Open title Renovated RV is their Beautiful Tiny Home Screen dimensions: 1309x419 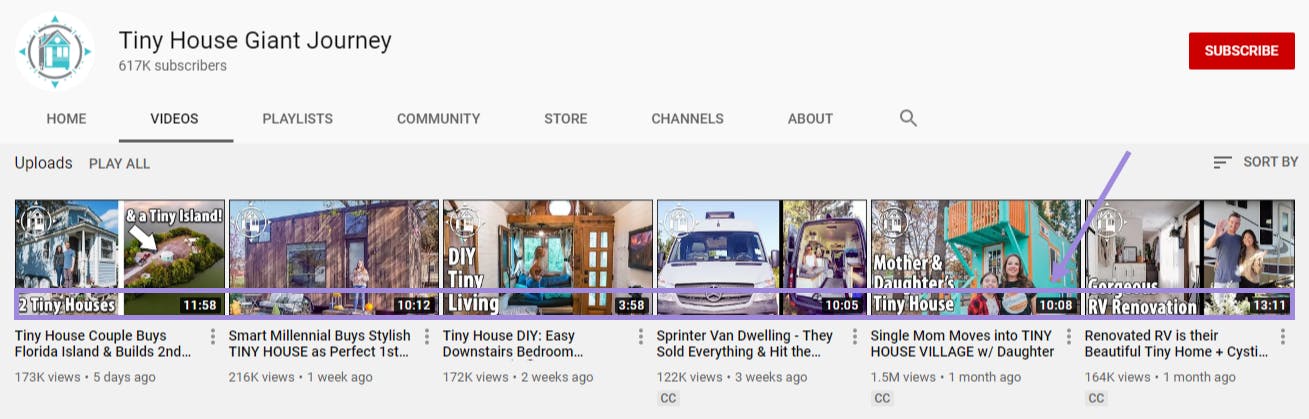pyautogui.click(x=1177, y=343)
